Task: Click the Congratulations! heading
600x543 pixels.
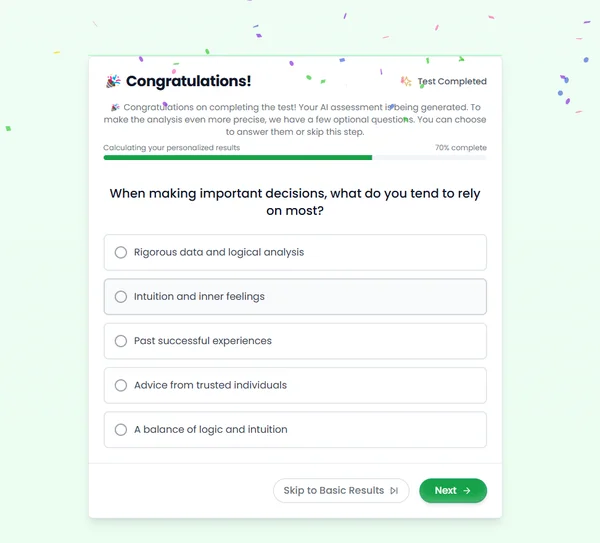Action: [189, 81]
